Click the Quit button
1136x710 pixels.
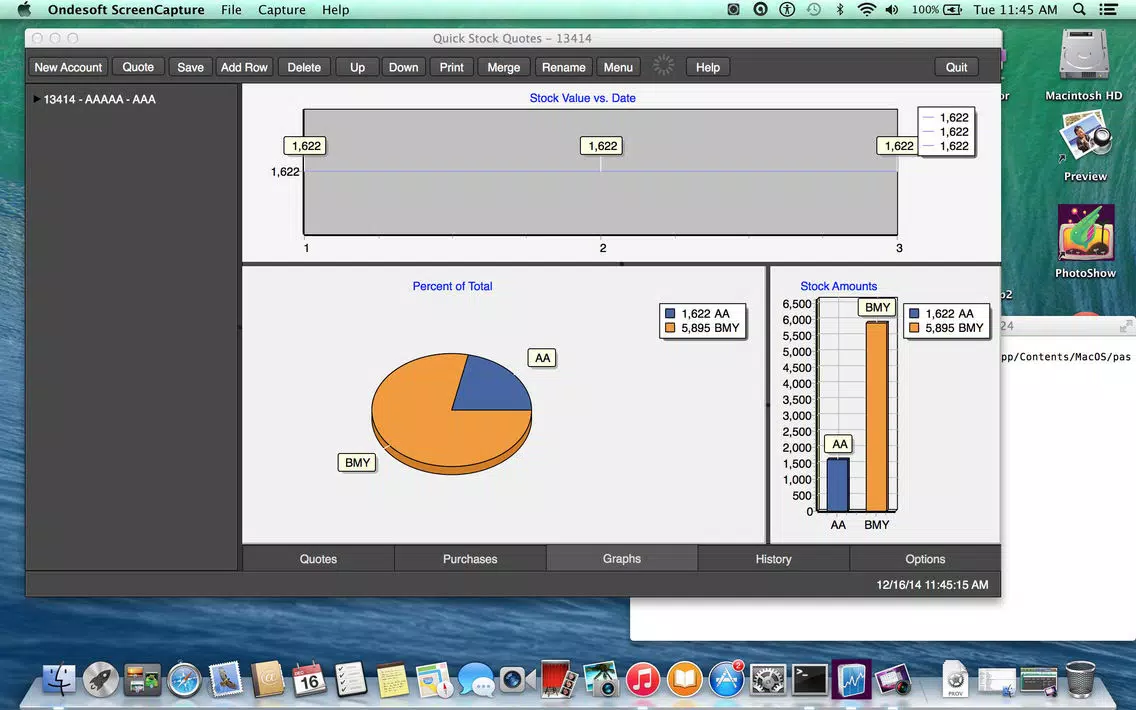956,67
